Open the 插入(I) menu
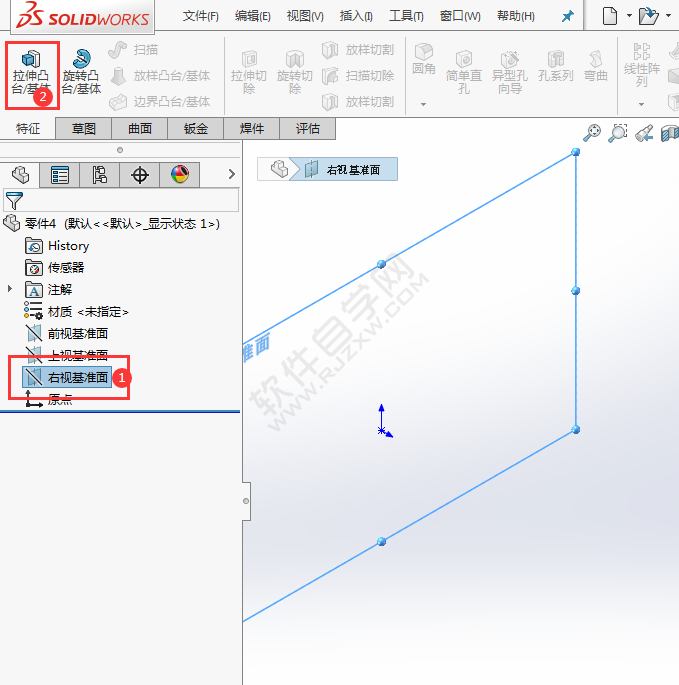Image resolution: width=679 pixels, height=685 pixels. [x=356, y=16]
